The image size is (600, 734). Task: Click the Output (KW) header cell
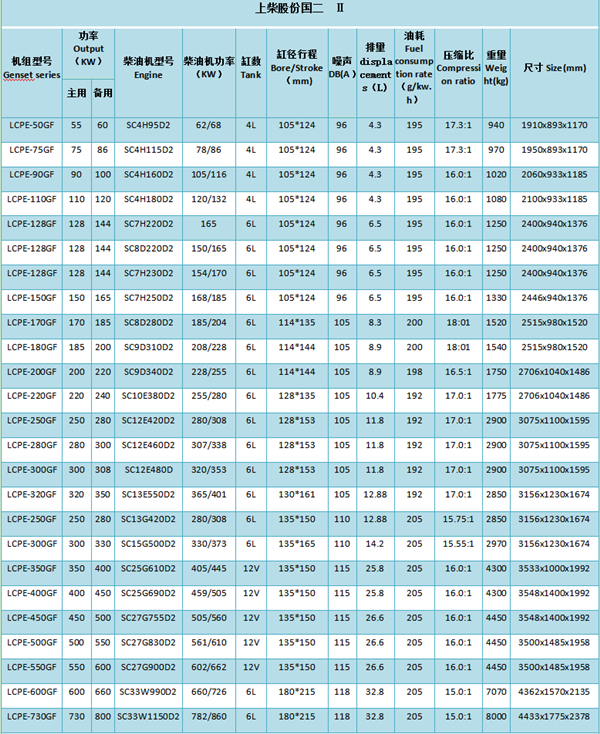click(89, 48)
